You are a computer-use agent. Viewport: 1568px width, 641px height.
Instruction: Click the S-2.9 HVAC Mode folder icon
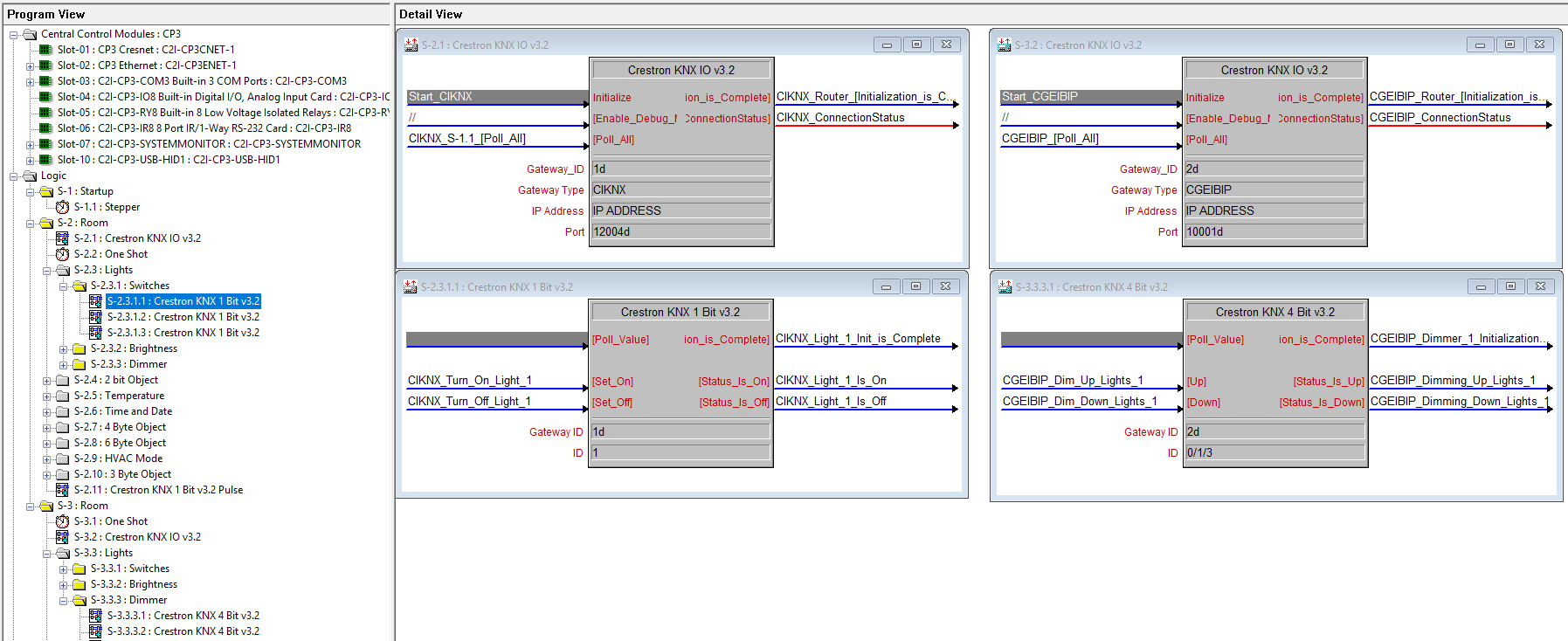63,458
